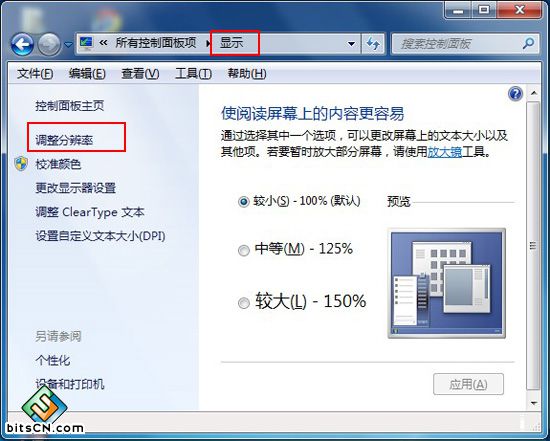Open recent pages dropdown next to Forward

coord(68,45)
